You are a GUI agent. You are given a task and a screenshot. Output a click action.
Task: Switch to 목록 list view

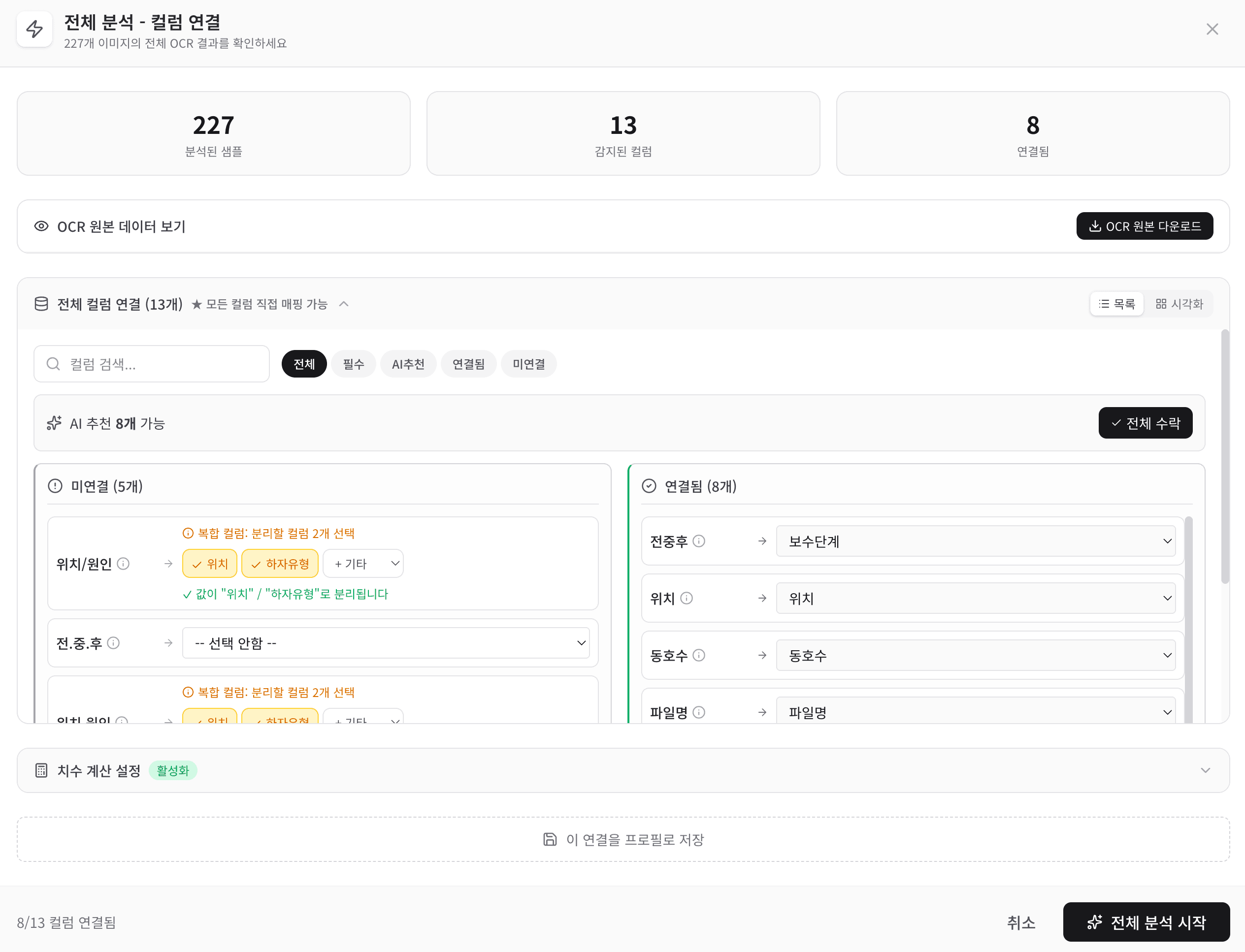pyautogui.click(x=1116, y=304)
